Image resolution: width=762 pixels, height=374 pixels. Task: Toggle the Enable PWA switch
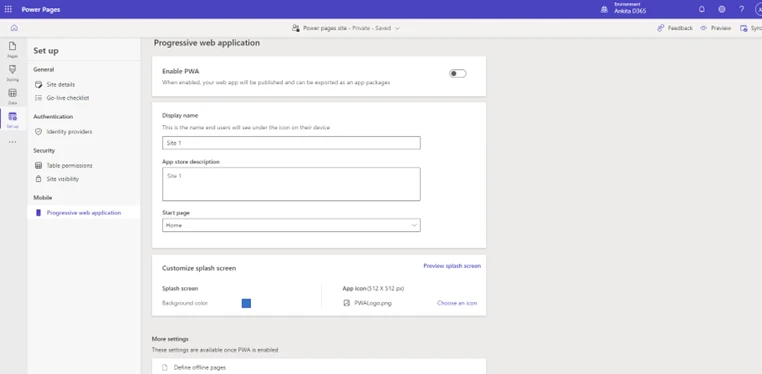coord(458,74)
